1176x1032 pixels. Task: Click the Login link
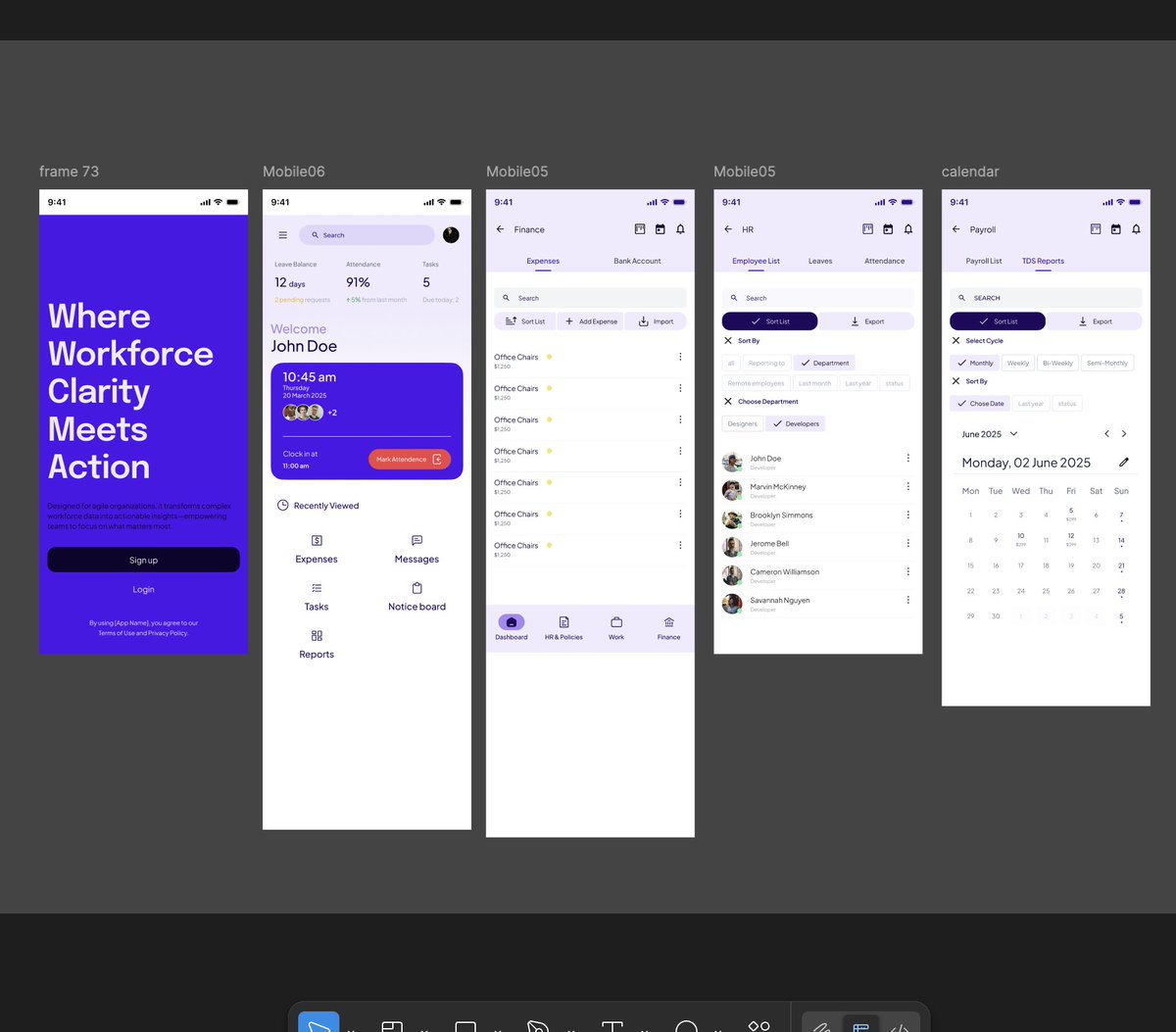144,590
